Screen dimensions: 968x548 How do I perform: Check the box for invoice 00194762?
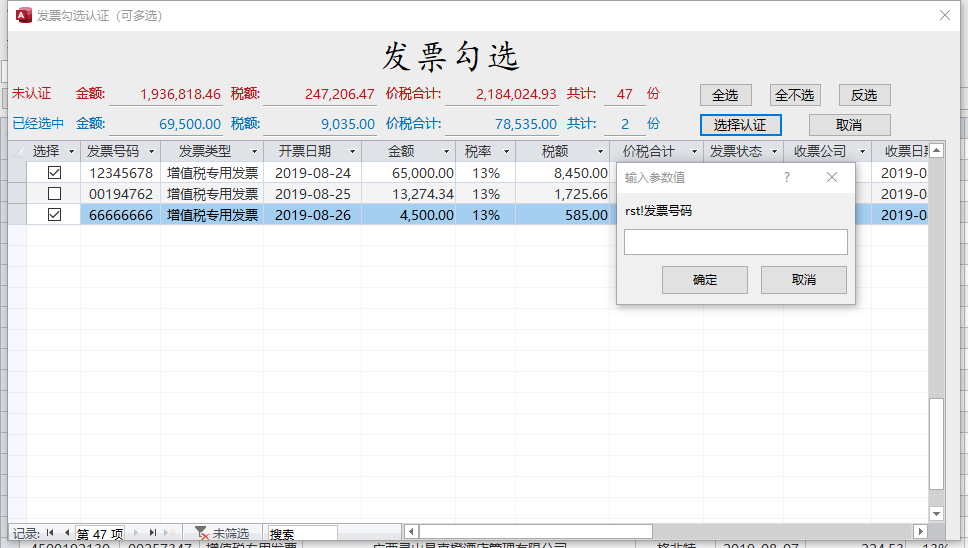pos(54,194)
